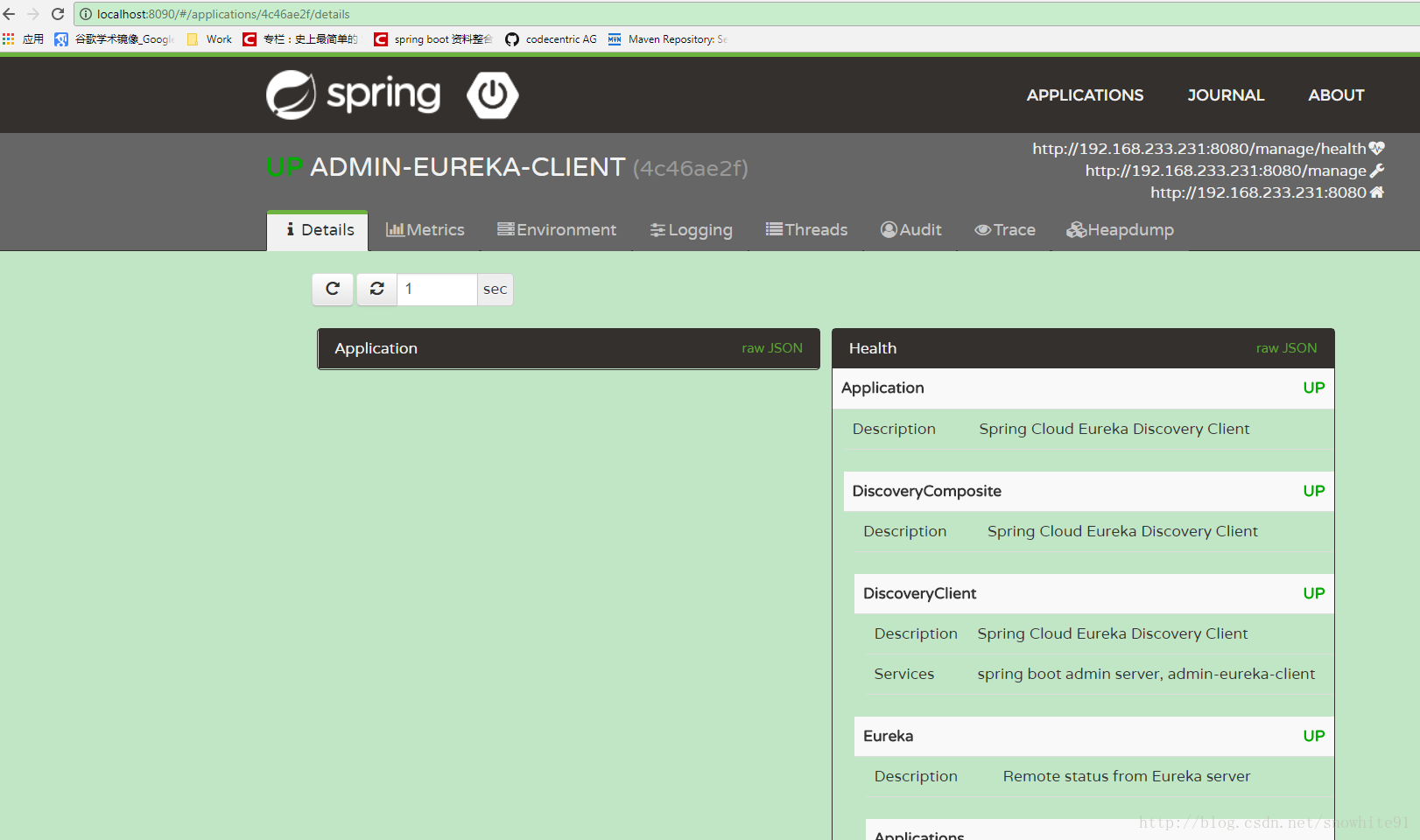Click the site info icon in address bar

click(x=86, y=14)
